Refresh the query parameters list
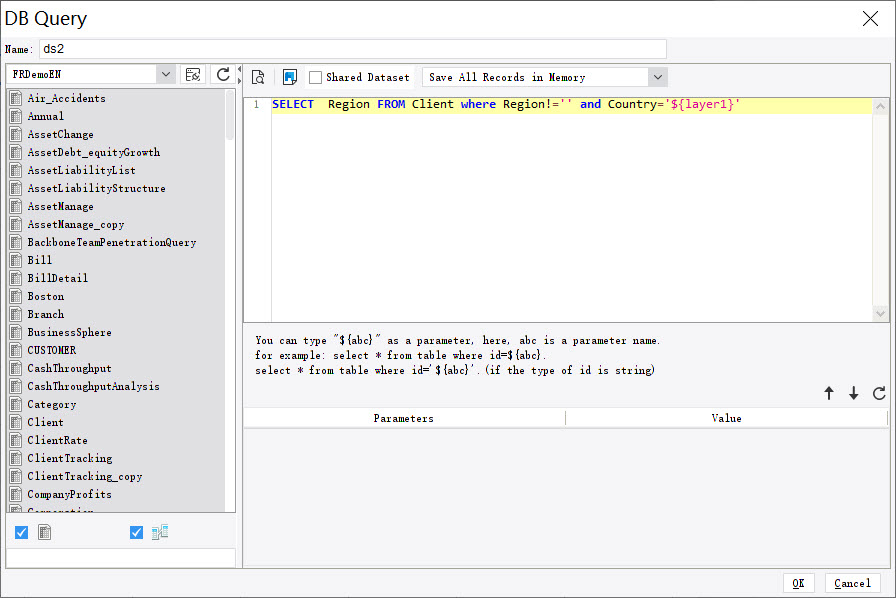 pos(877,393)
